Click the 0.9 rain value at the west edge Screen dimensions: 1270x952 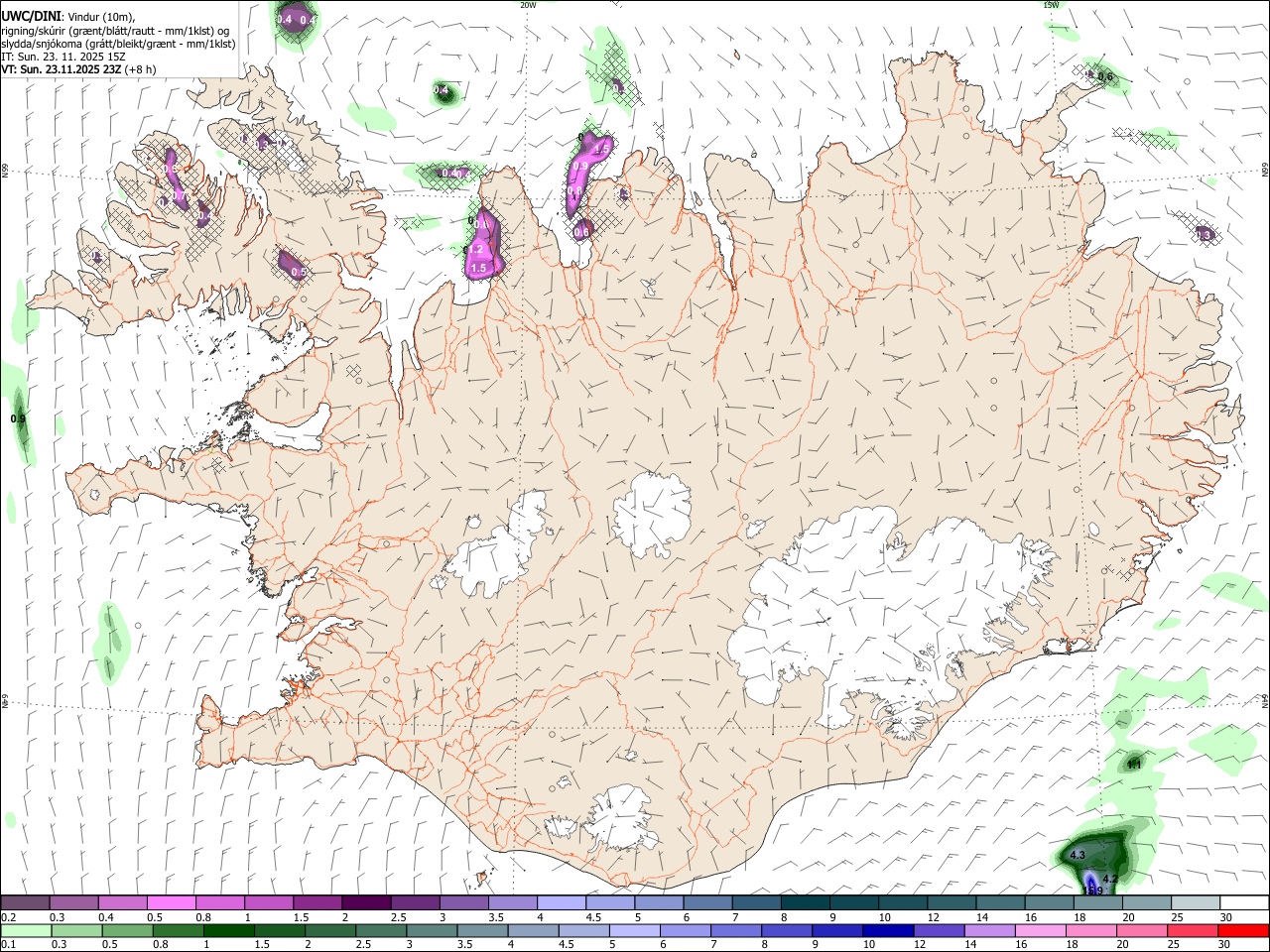(x=18, y=418)
